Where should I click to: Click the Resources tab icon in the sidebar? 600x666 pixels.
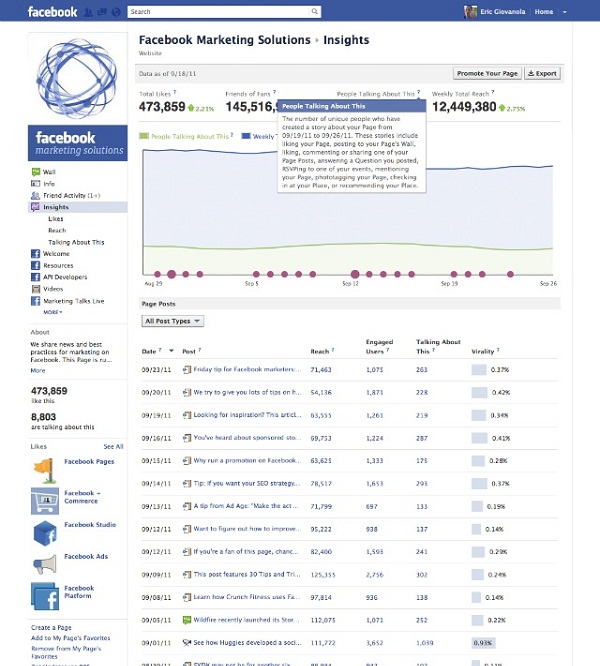(x=36, y=265)
